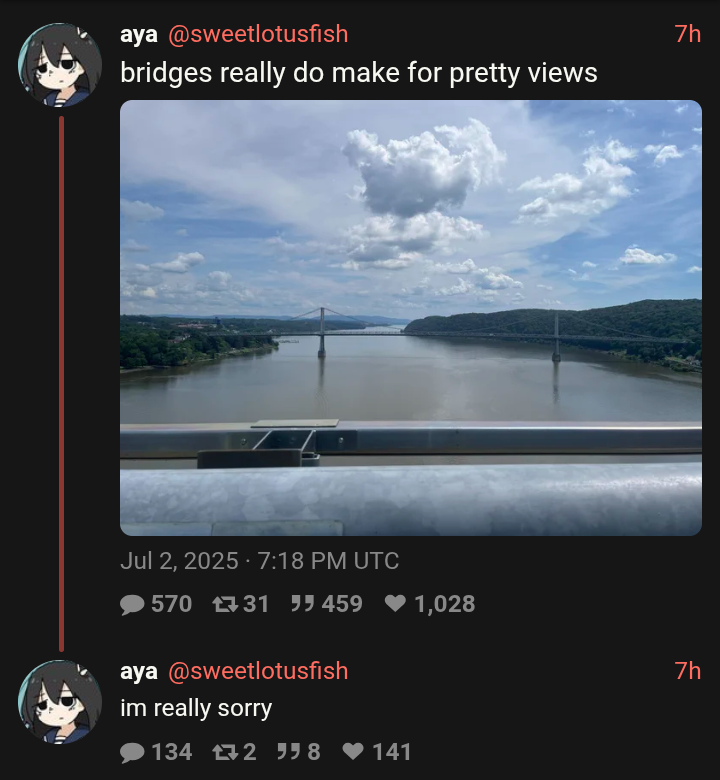Click the 'im really sorry' post text
The width and height of the screenshot is (720, 780).
coord(196,708)
